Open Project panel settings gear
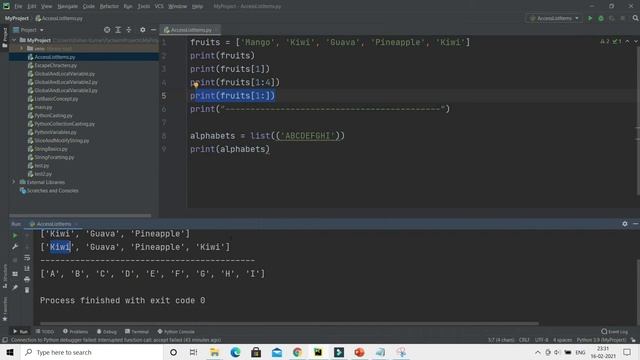Image resolution: width=640 pixels, height=360 pixels. pyautogui.click(x=142, y=30)
